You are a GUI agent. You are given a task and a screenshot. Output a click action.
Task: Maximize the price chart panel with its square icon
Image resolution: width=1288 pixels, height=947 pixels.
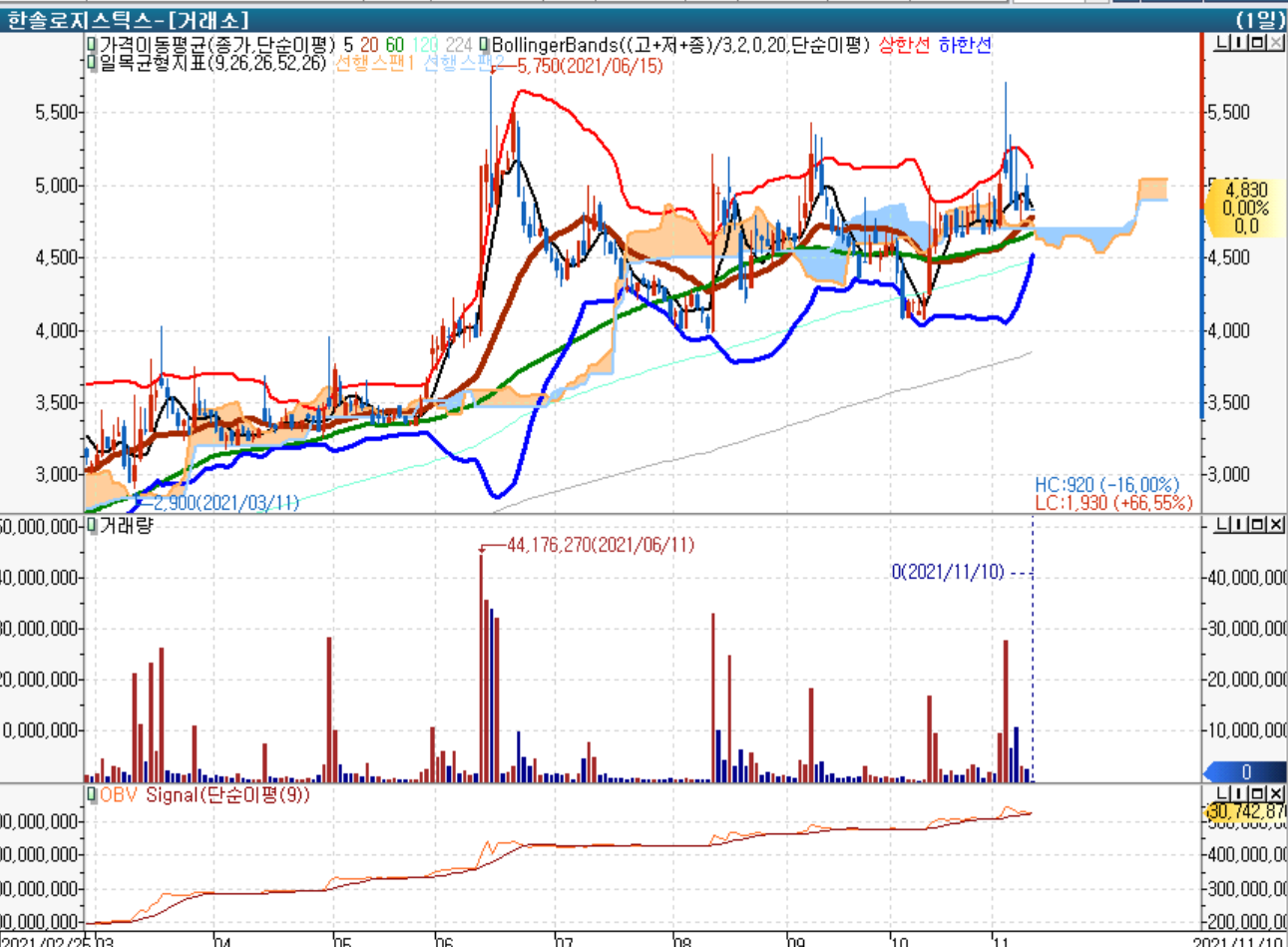tap(1258, 43)
